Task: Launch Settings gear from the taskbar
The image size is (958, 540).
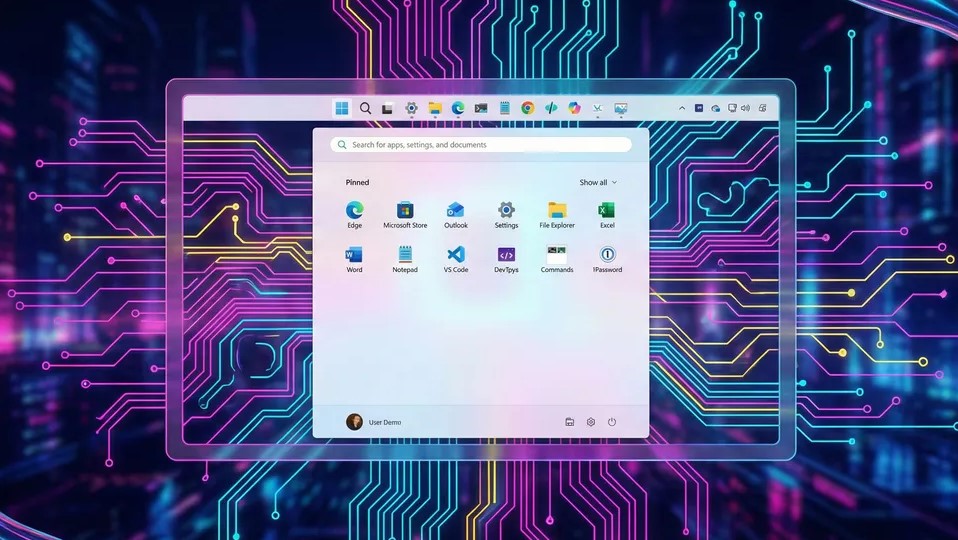Action: click(x=411, y=109)
